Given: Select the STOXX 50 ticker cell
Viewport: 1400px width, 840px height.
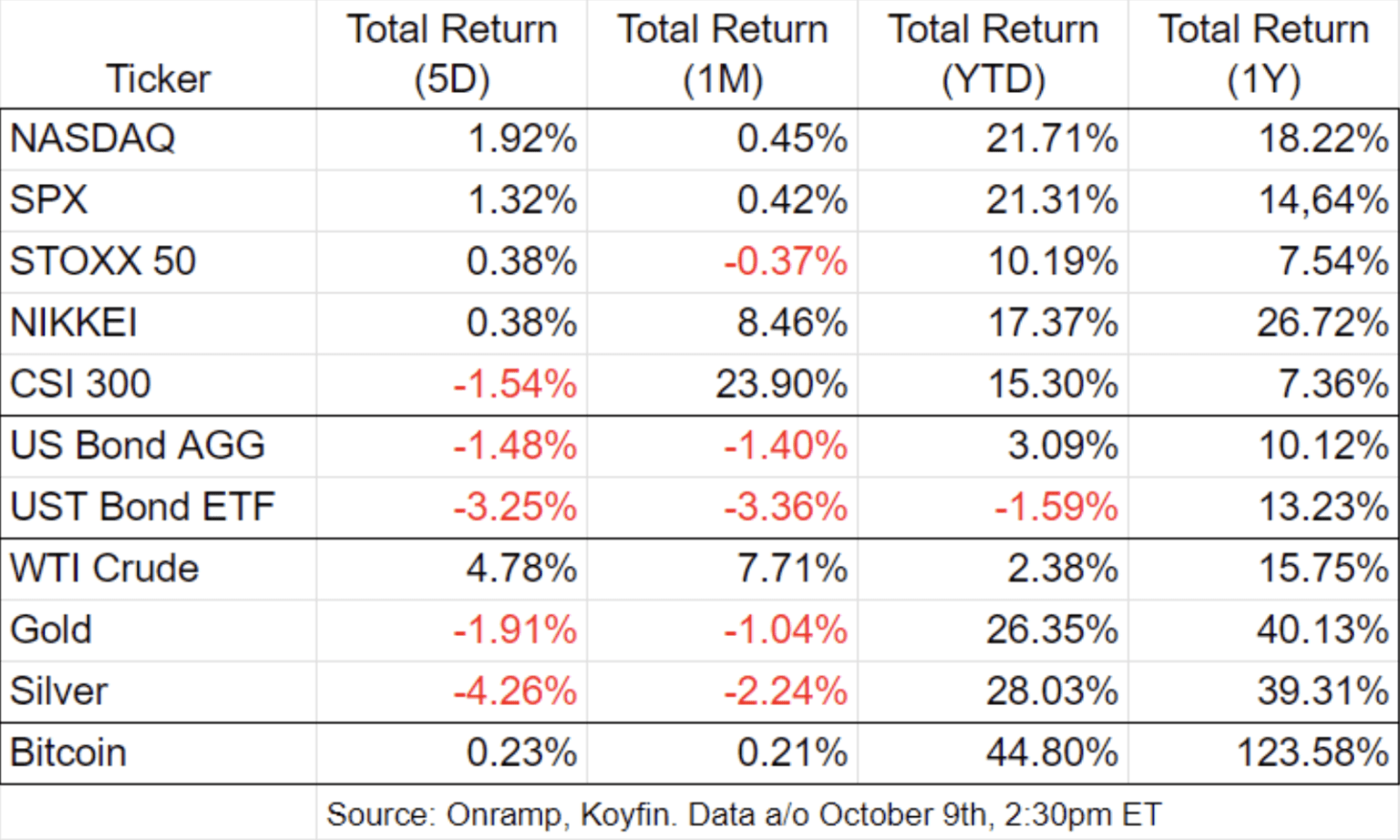Looking at the screenshot, I should click(x=103, y=261).
